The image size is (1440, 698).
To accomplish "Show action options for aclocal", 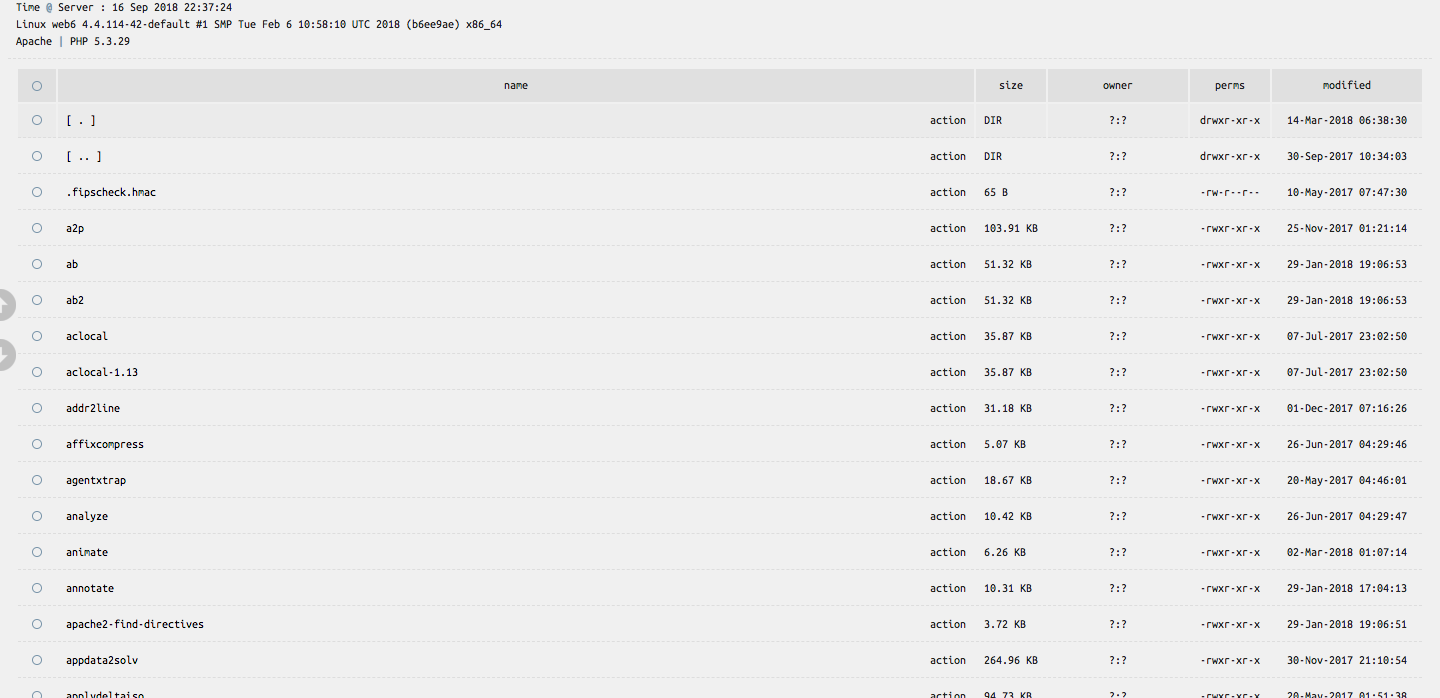I will pyautogui.click(x=948, y=336).
